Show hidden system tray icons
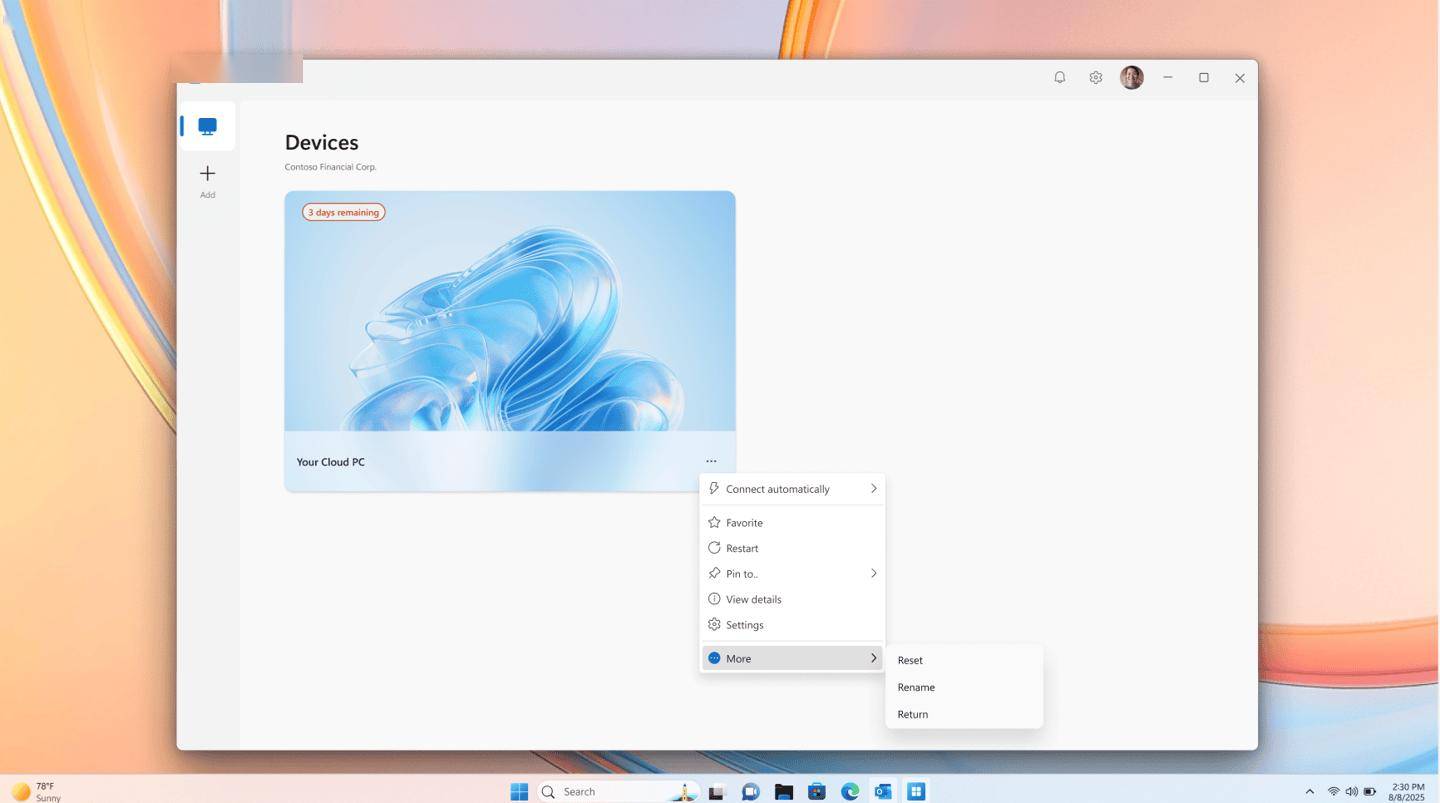1440x803 pixels. pos(1310,791)
